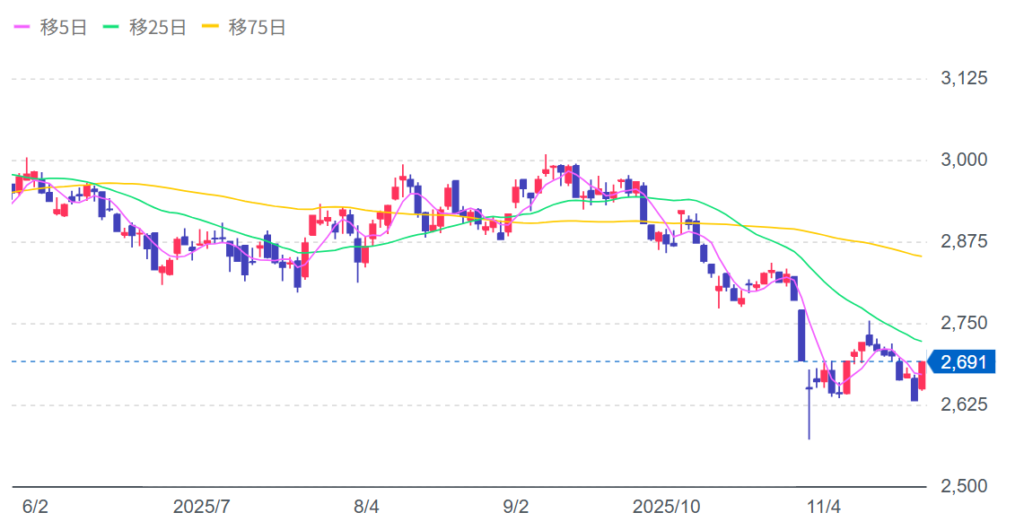Select the 6/2 date on time axis
The height and width of the screenshot is (530, 1024).
[35, 507]
